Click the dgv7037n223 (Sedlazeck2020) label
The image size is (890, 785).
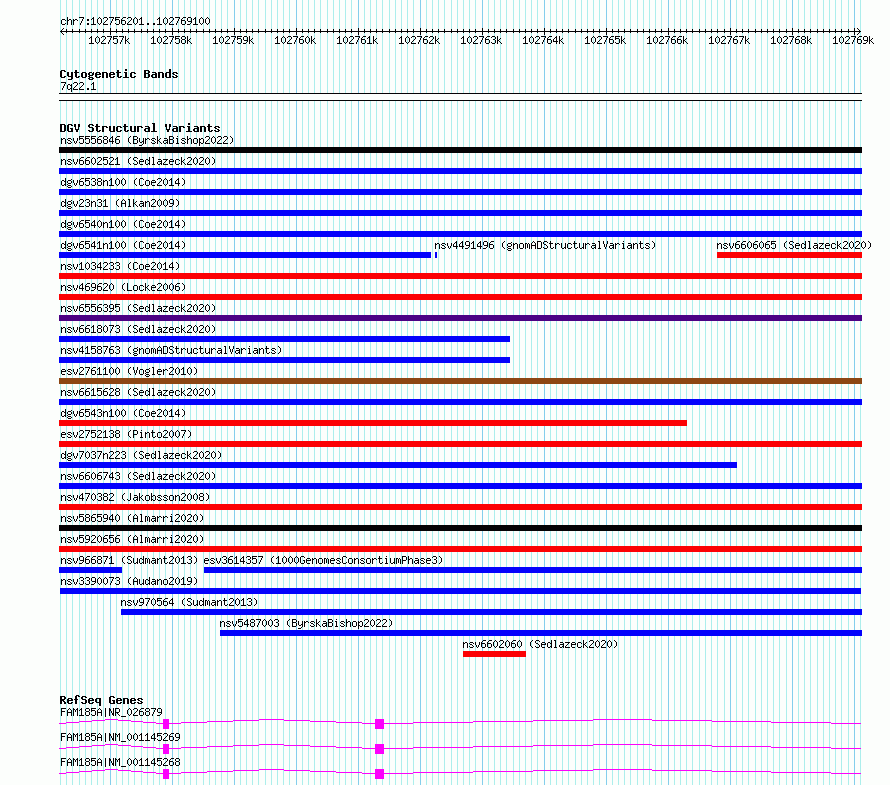(141, 455)
